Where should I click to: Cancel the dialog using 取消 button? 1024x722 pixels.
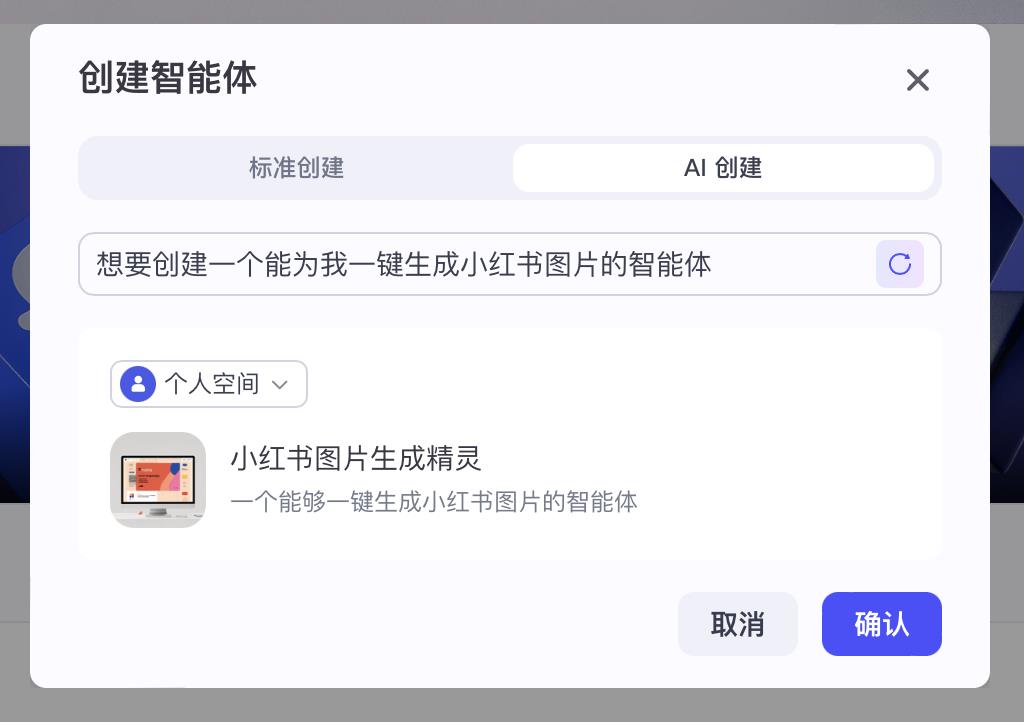[738, 624]
